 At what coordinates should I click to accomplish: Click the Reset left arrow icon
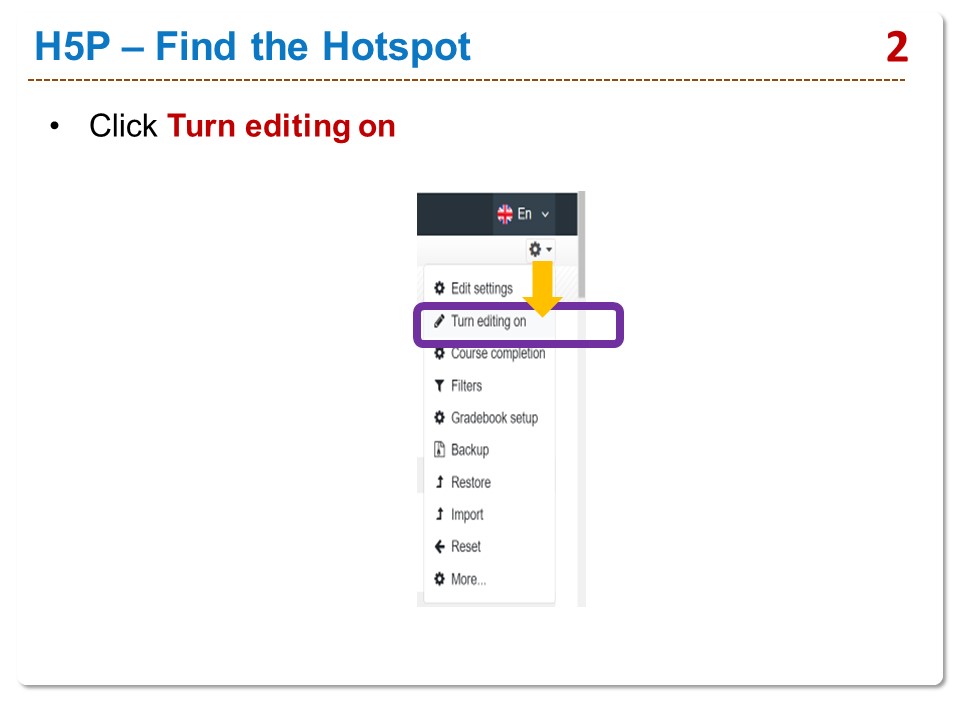[439, 547]
